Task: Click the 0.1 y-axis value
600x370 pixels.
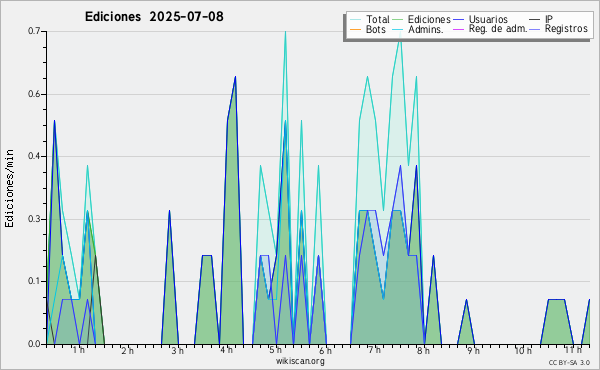Action: [34, 281]
